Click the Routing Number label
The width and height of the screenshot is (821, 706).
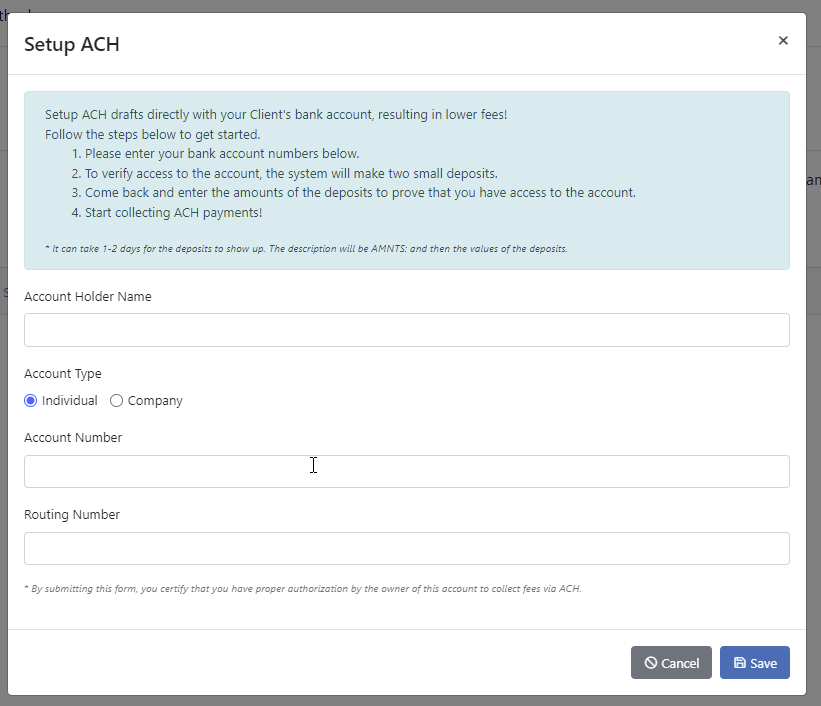pyautogui.click(x=72, y=514)
